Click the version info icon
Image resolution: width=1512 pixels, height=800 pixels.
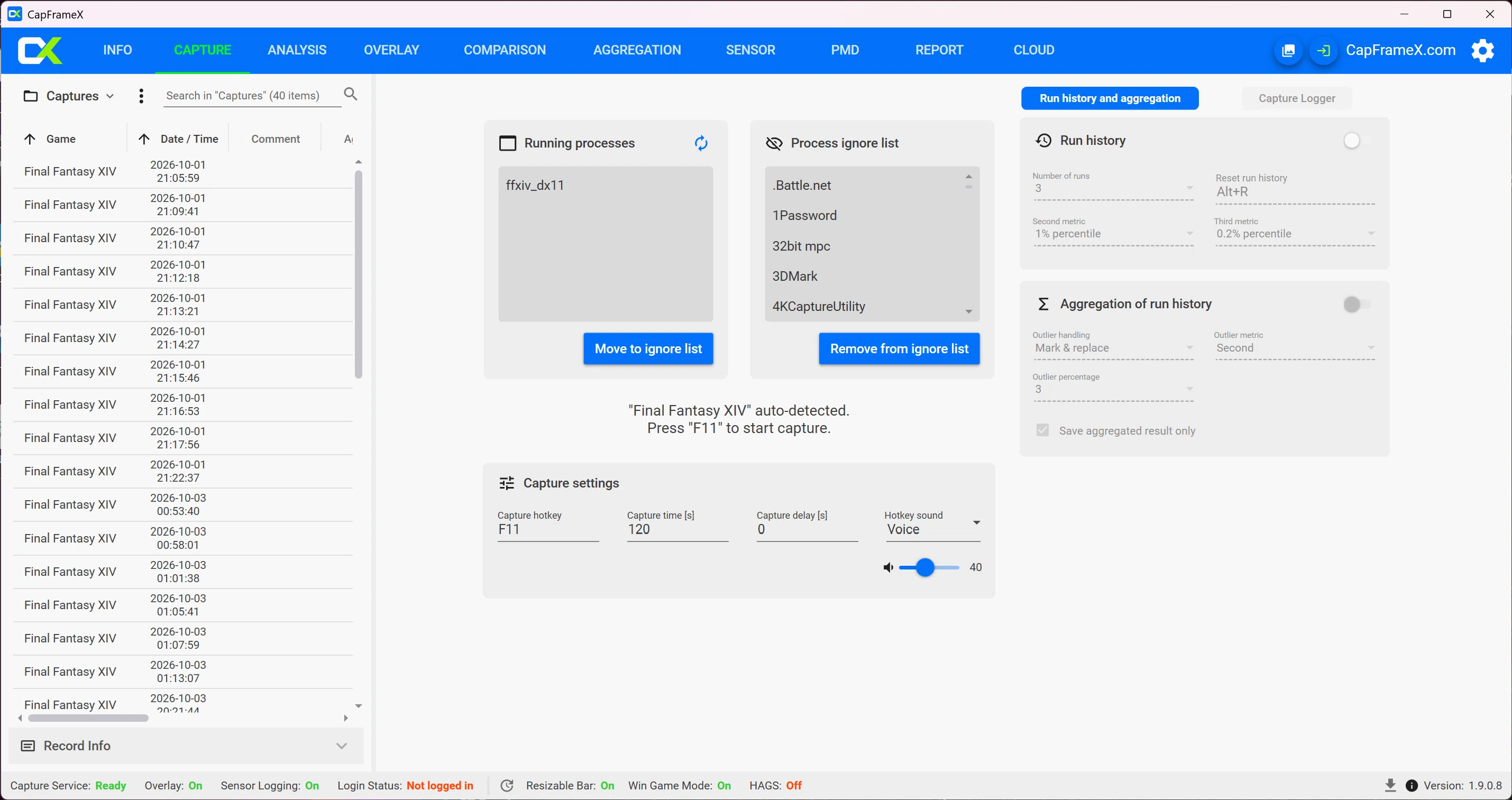pos(1412,786)
